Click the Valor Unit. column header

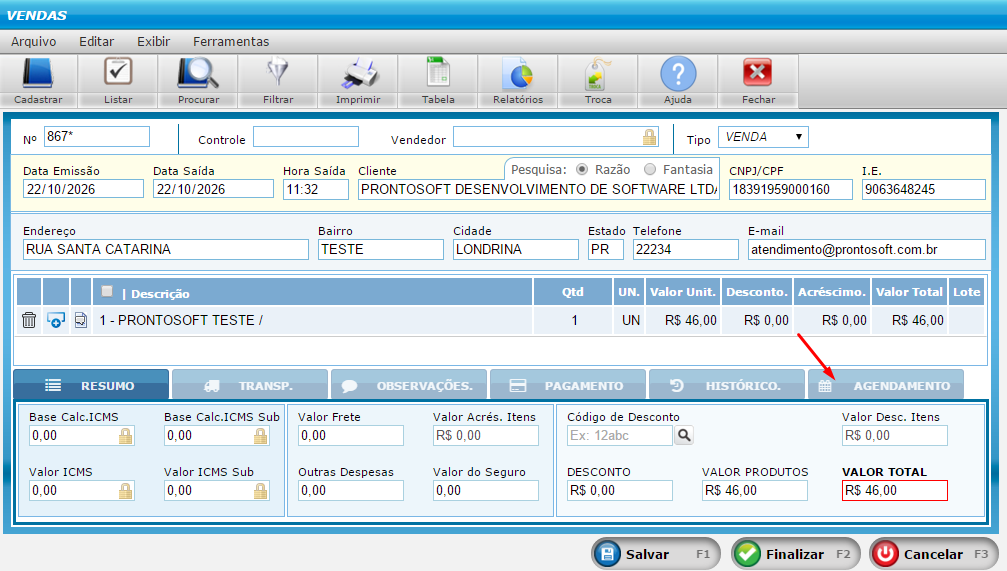tap(683, 292)
